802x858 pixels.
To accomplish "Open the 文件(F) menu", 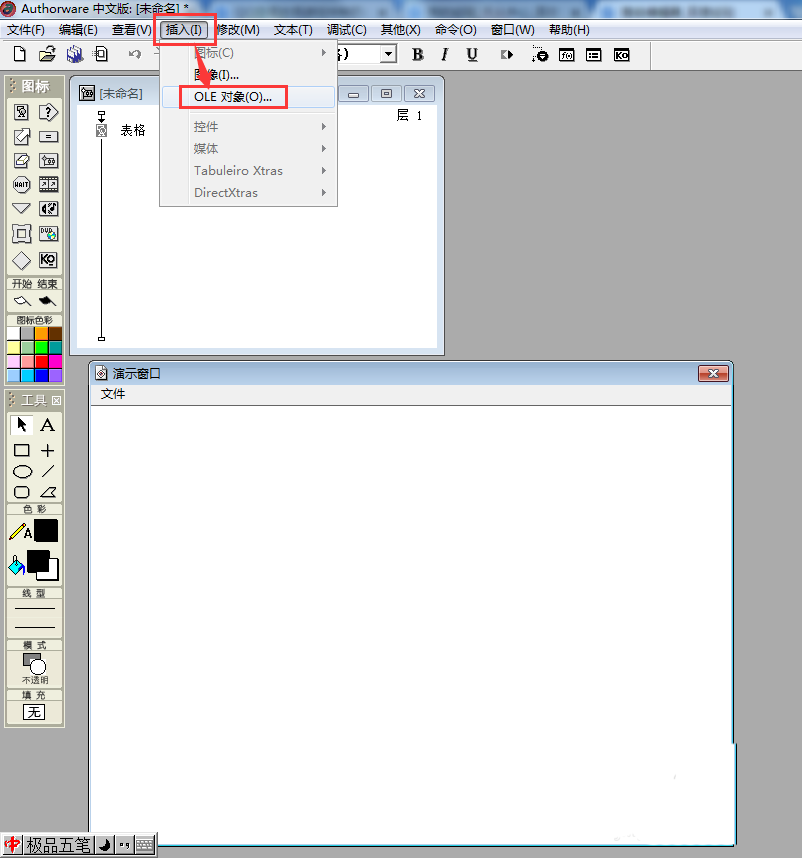I will (26, 30).
